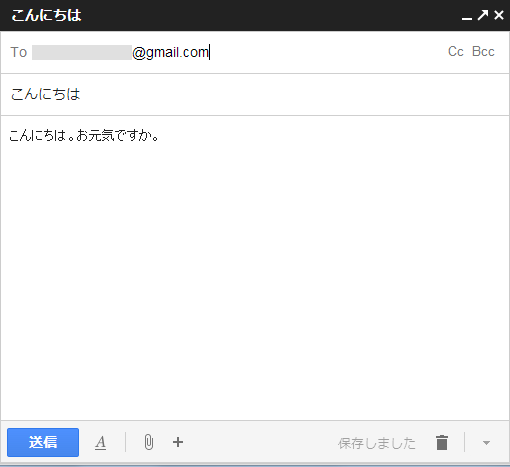Expand more options arrow beside trash
The width and height of the screenshot is (510, 467).
(x=486, y=443)
